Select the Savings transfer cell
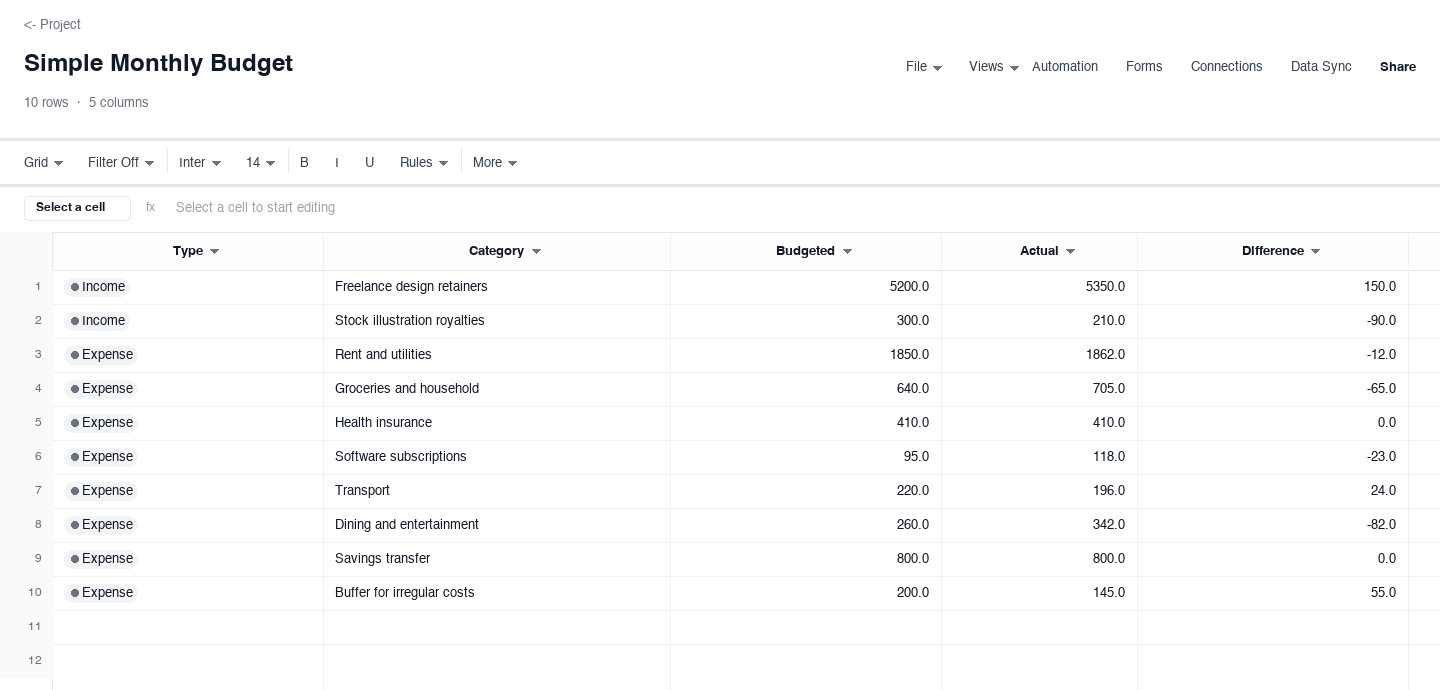 tap(497, 559)
